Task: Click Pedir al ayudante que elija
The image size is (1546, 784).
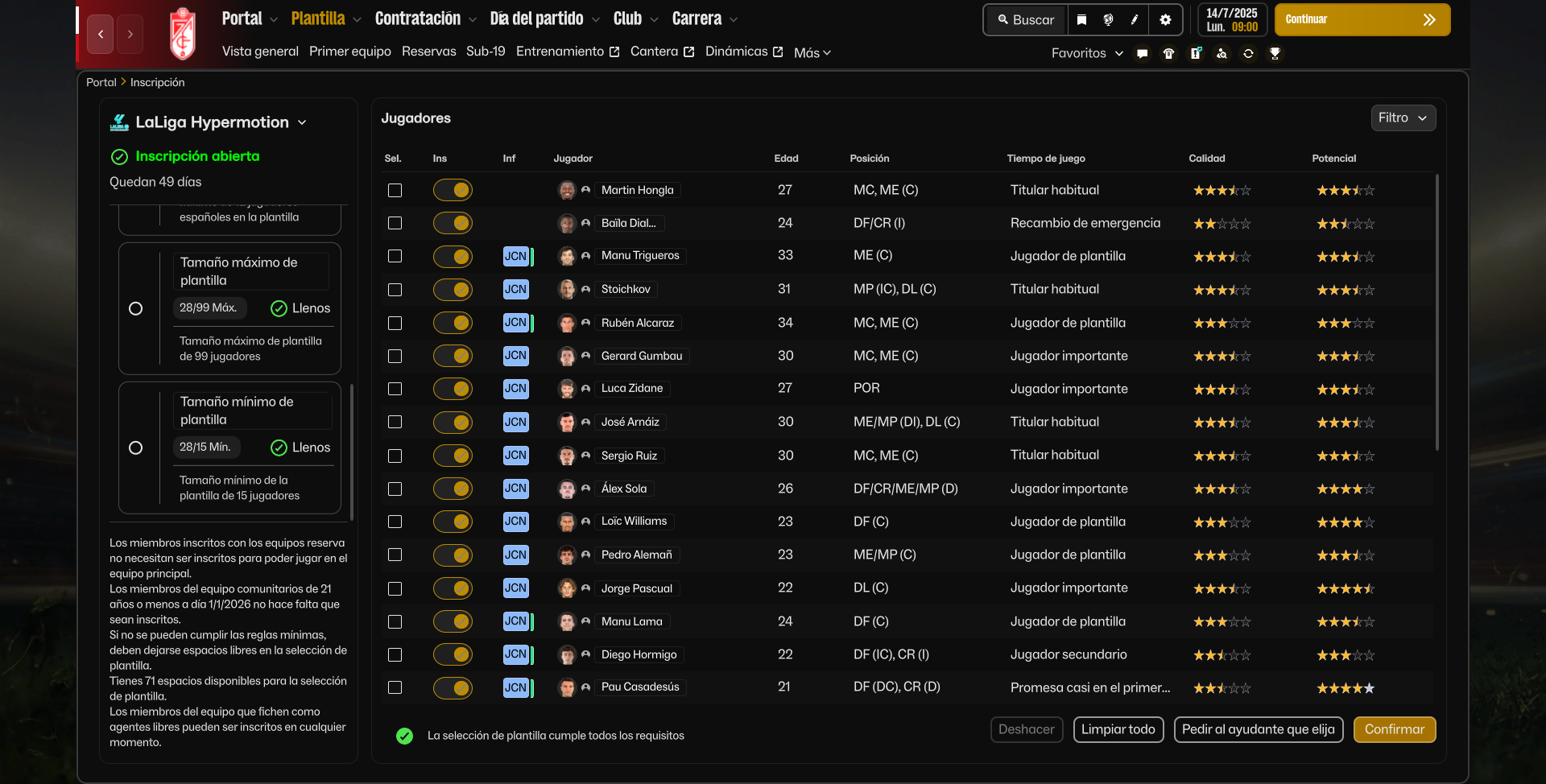Action: coord(1258,729)
